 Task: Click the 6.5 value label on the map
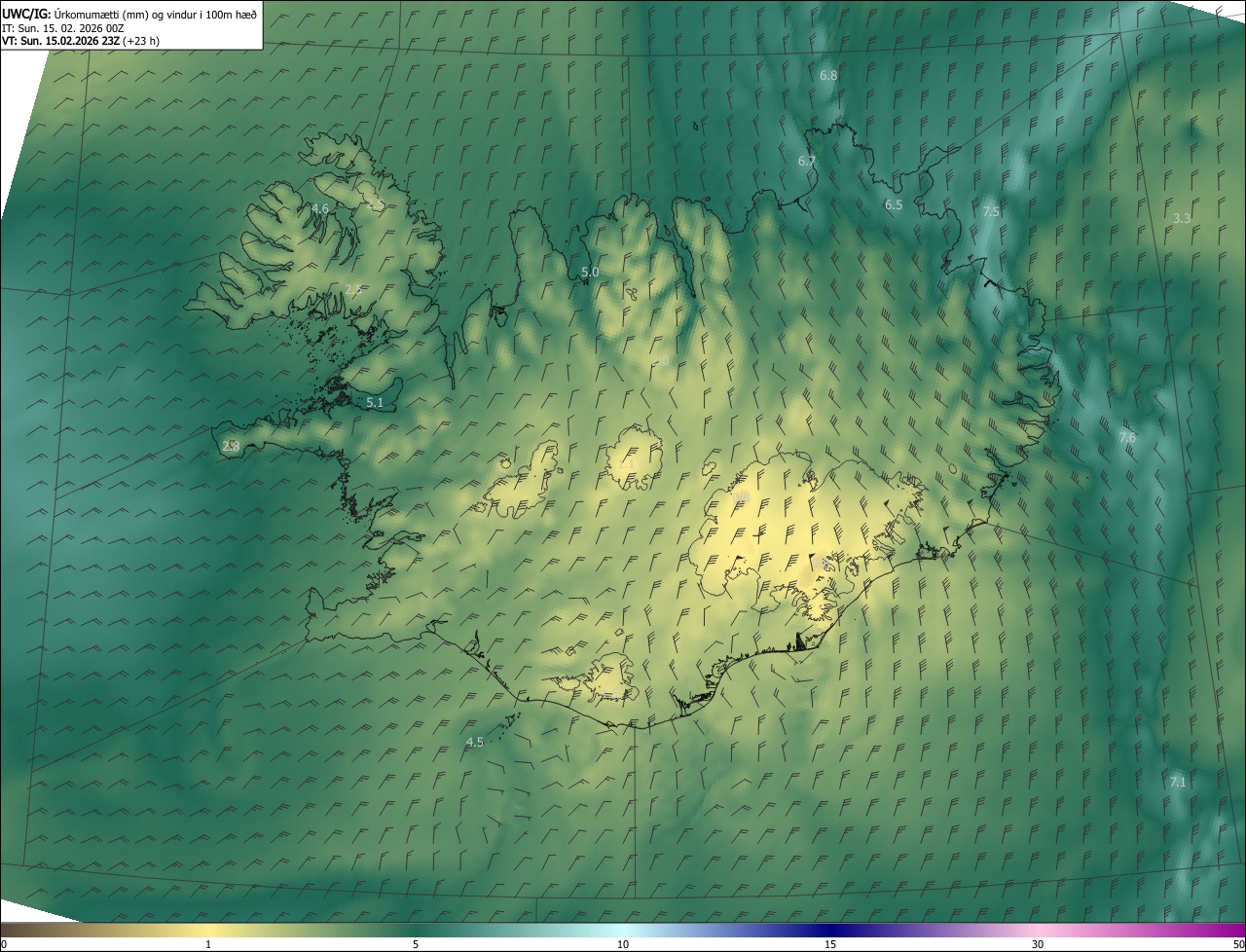point(894,204)
